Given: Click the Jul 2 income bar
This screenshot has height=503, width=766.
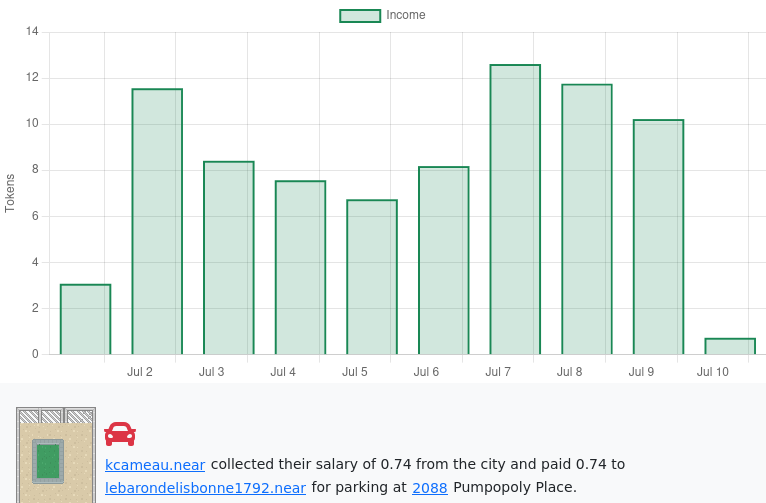Looking at the screenshot, I should point(157,222).
